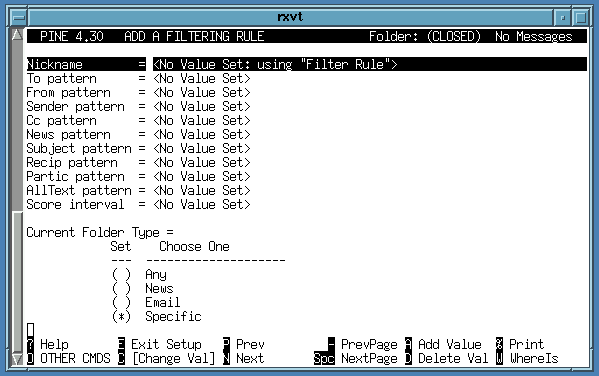This screenshot has width=599, height=376.
Task: Click the AllText pattern label
Action: [x=79, y=190]
